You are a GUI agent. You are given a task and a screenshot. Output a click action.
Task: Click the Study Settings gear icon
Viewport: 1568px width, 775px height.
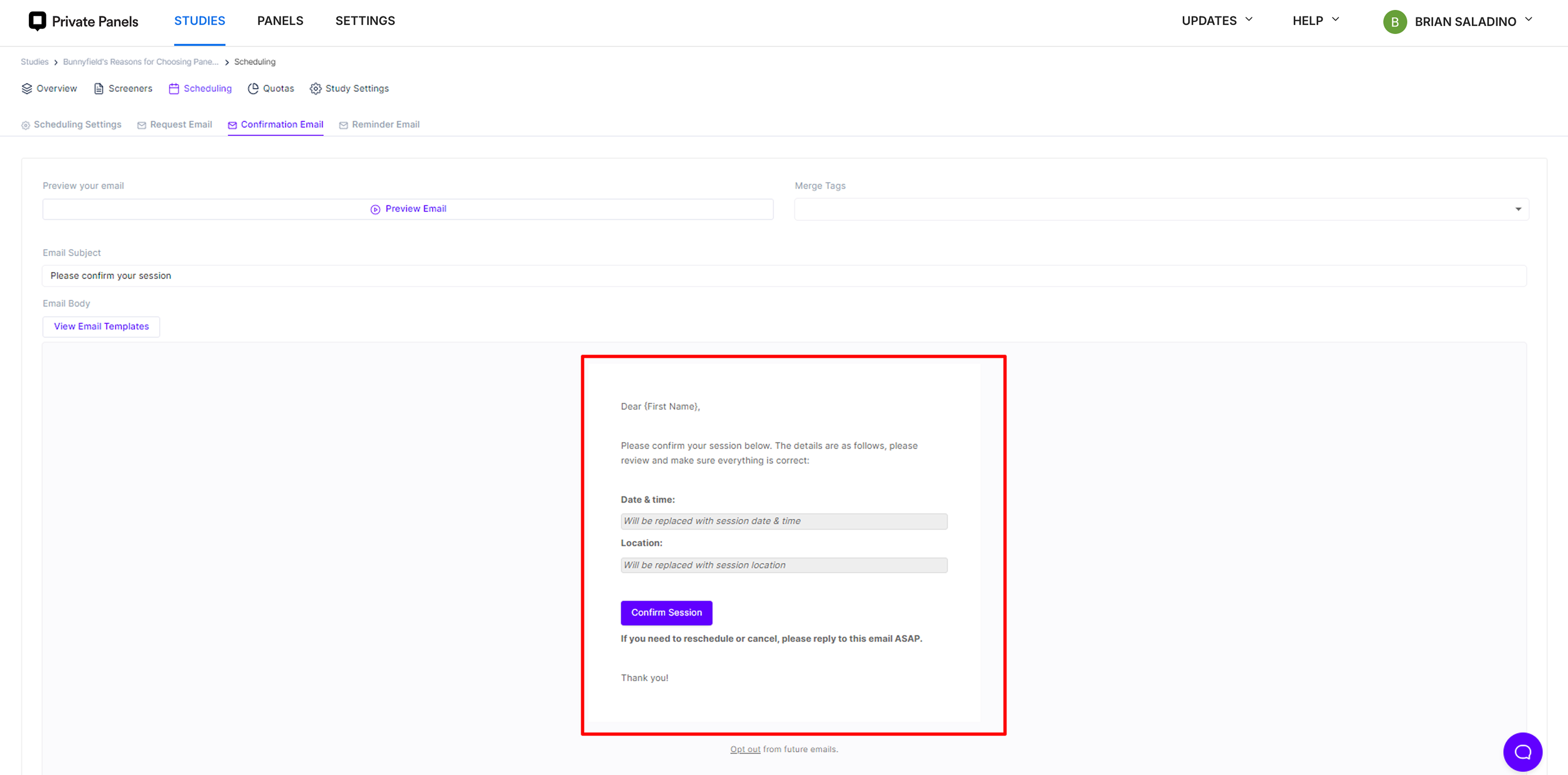pos(315,89)
